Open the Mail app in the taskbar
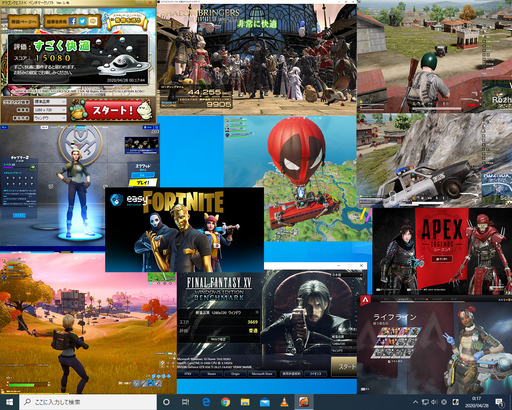This screenshot has width=512, height=410. click(265, 402)
